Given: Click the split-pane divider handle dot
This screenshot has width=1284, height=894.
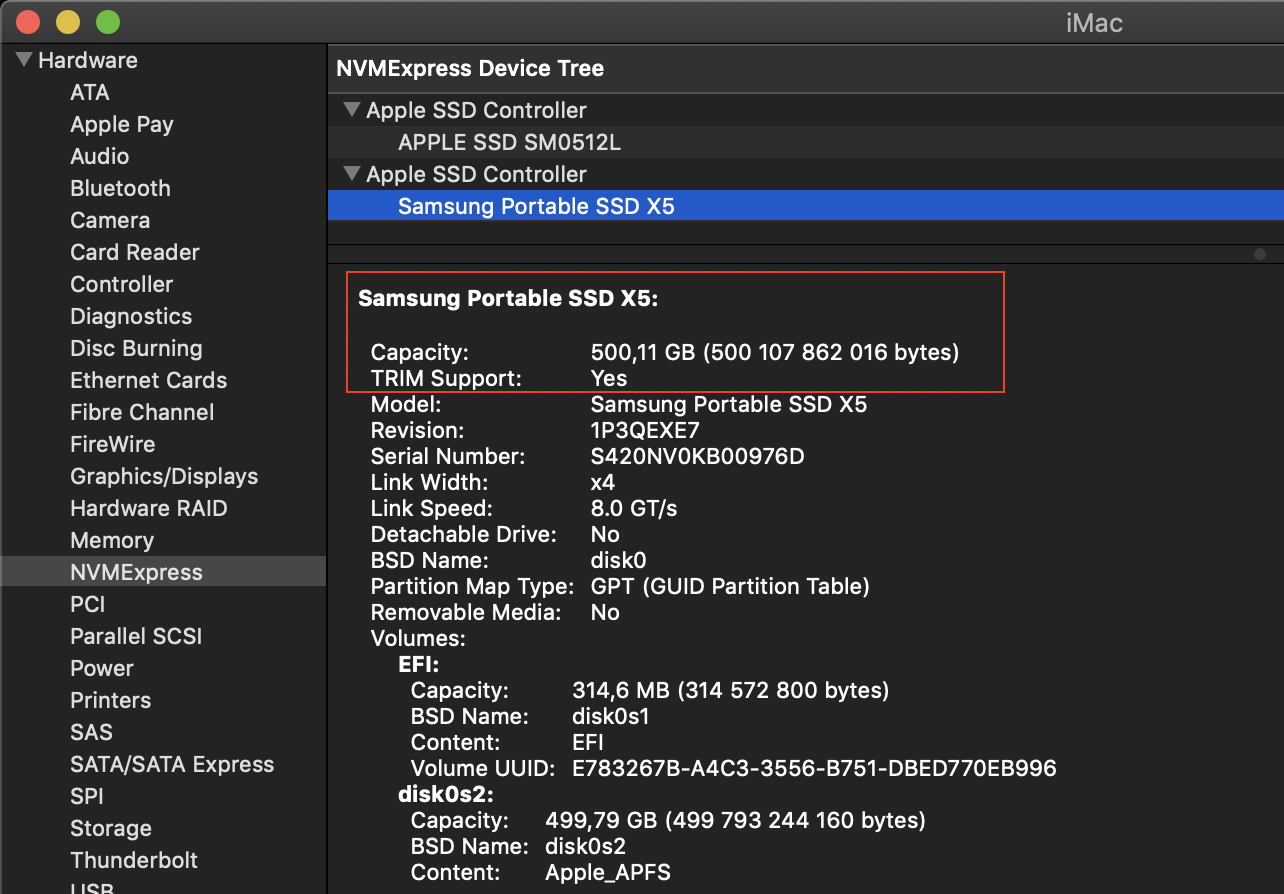Looking at the screenshot, I should click(1260, 254).
